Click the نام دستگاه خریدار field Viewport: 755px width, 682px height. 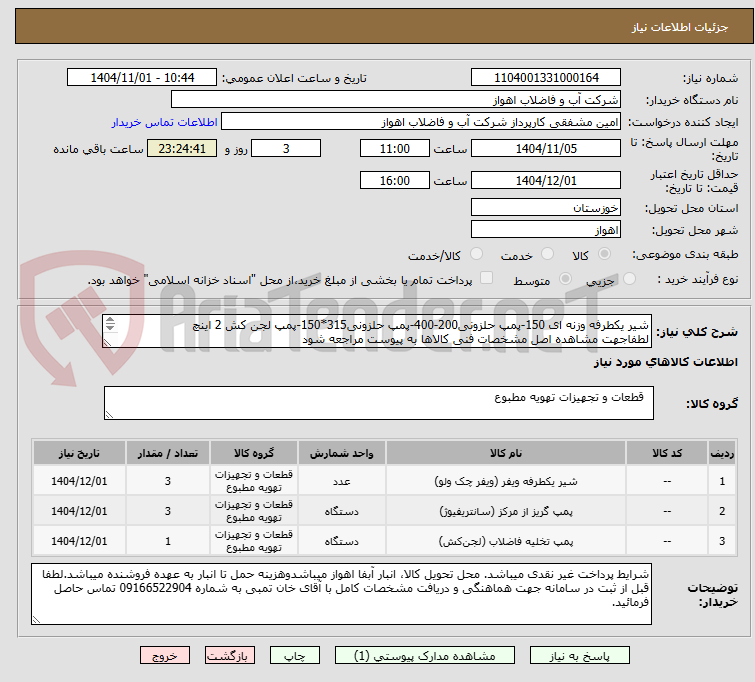(x=395, y=100)
